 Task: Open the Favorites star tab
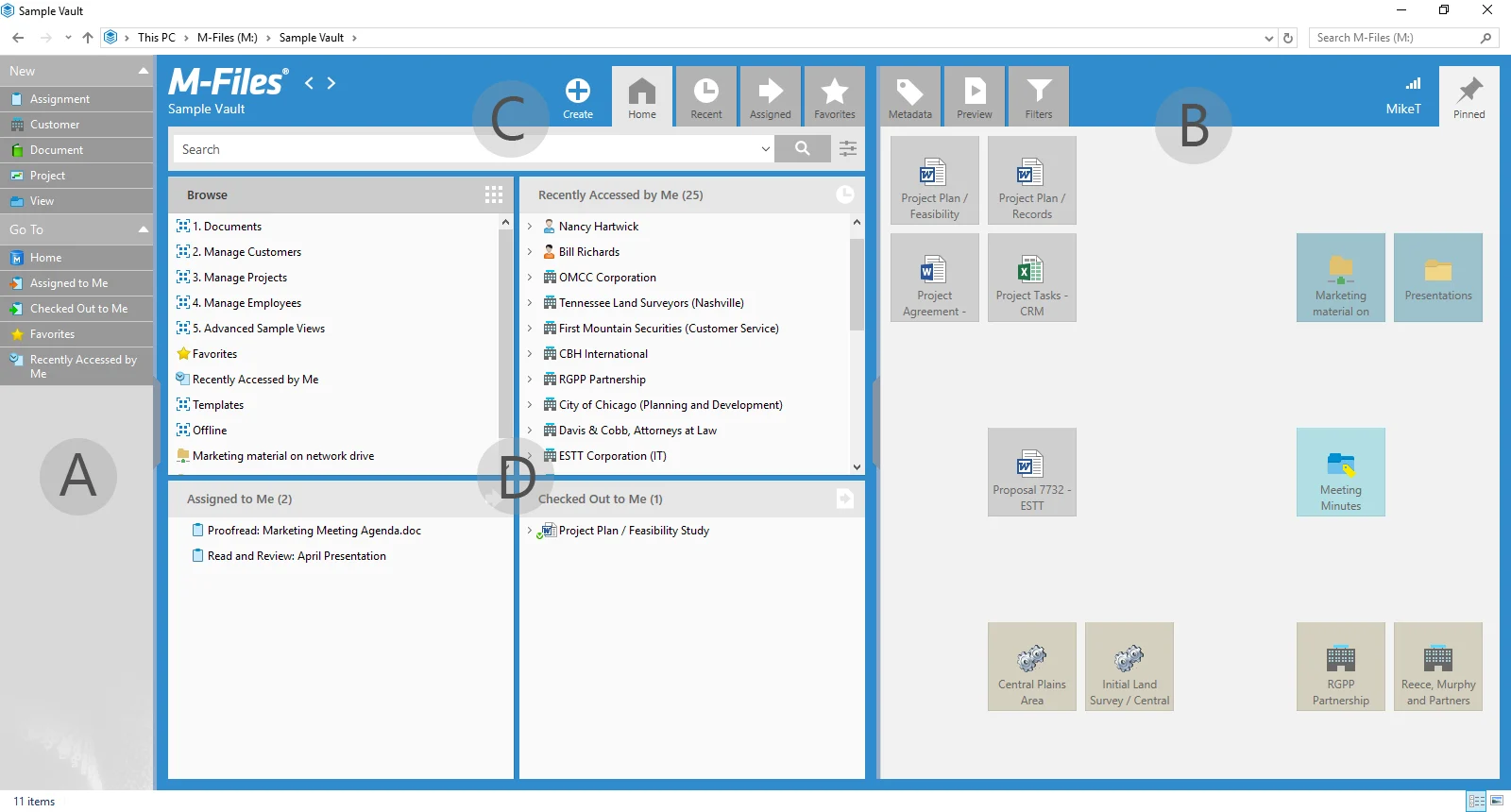835,96
